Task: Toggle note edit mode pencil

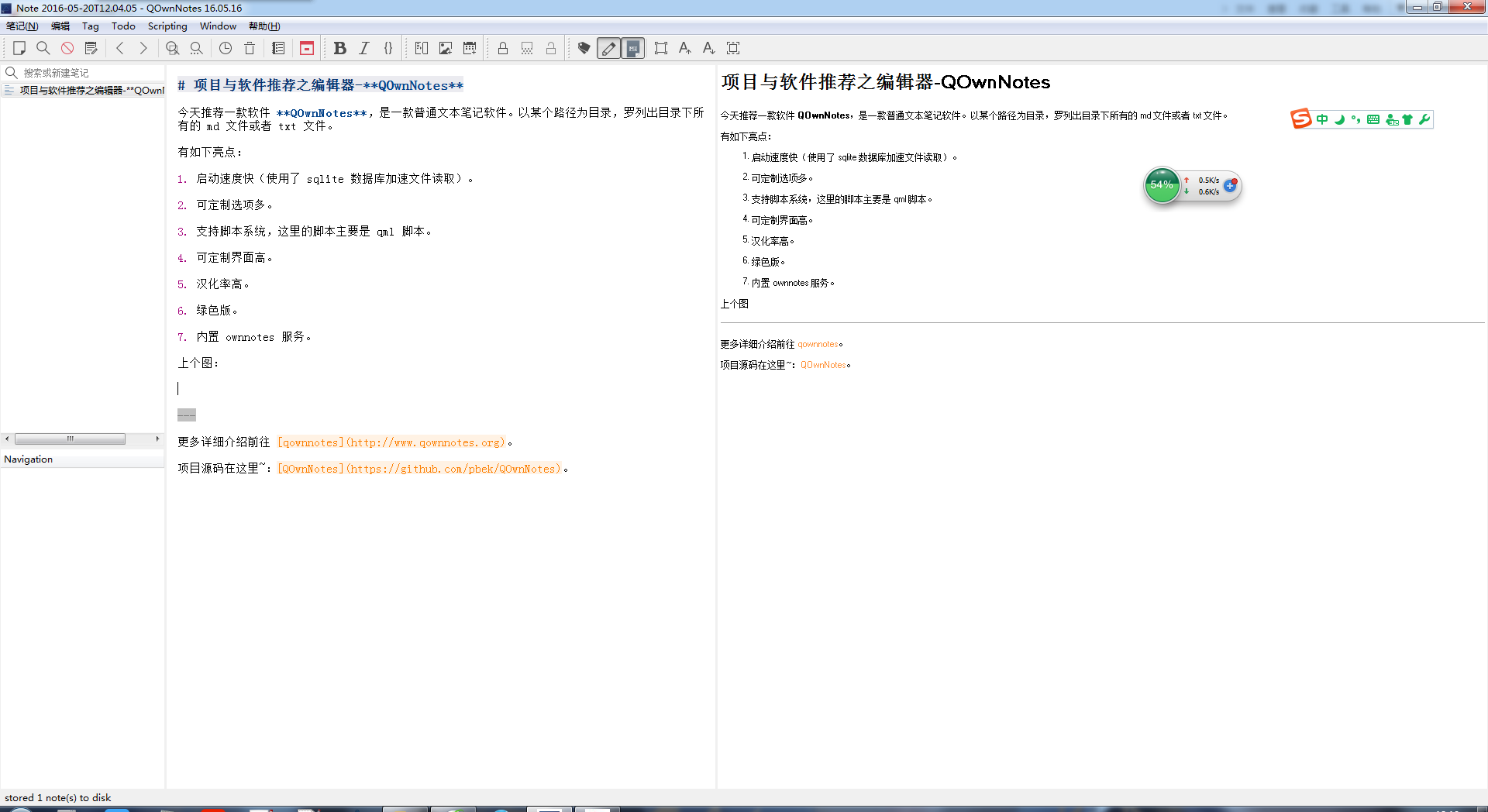Action: tap(609, 48)
